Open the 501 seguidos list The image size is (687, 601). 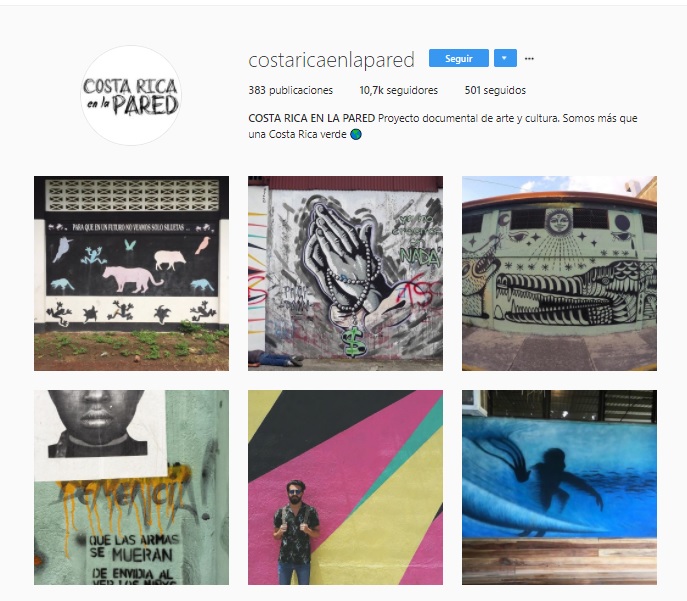coord(495,90)
